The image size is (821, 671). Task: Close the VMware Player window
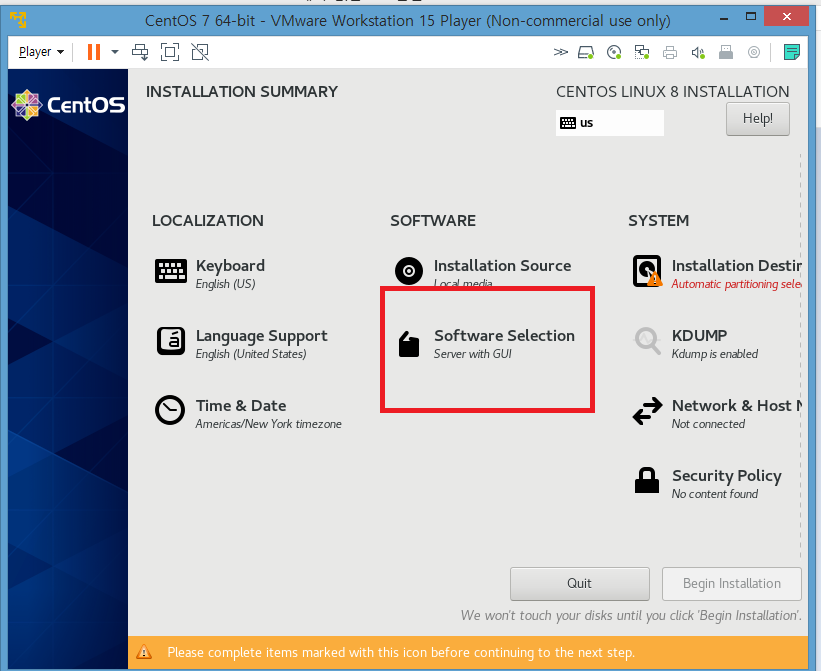pyautogui.click(x=786, y=17)
